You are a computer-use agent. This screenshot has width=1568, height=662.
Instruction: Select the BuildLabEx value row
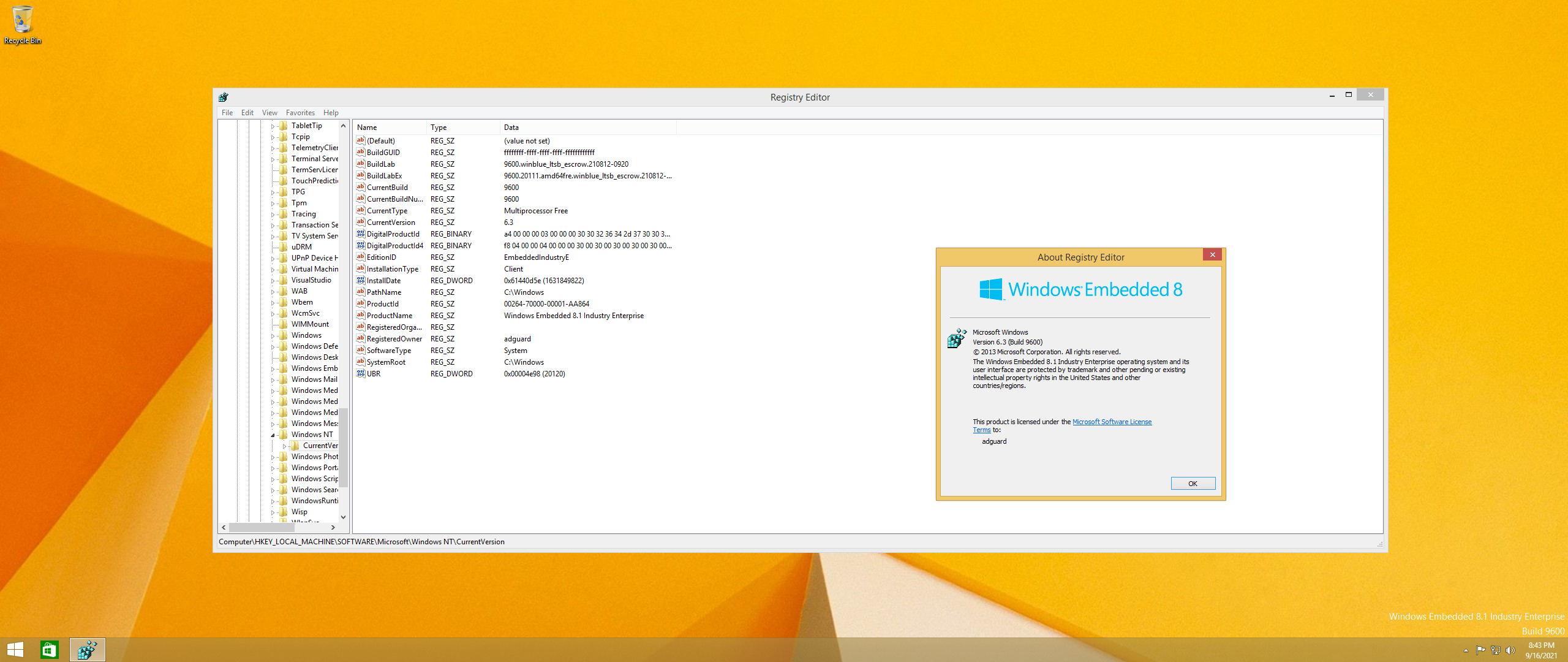click(514, 176)
